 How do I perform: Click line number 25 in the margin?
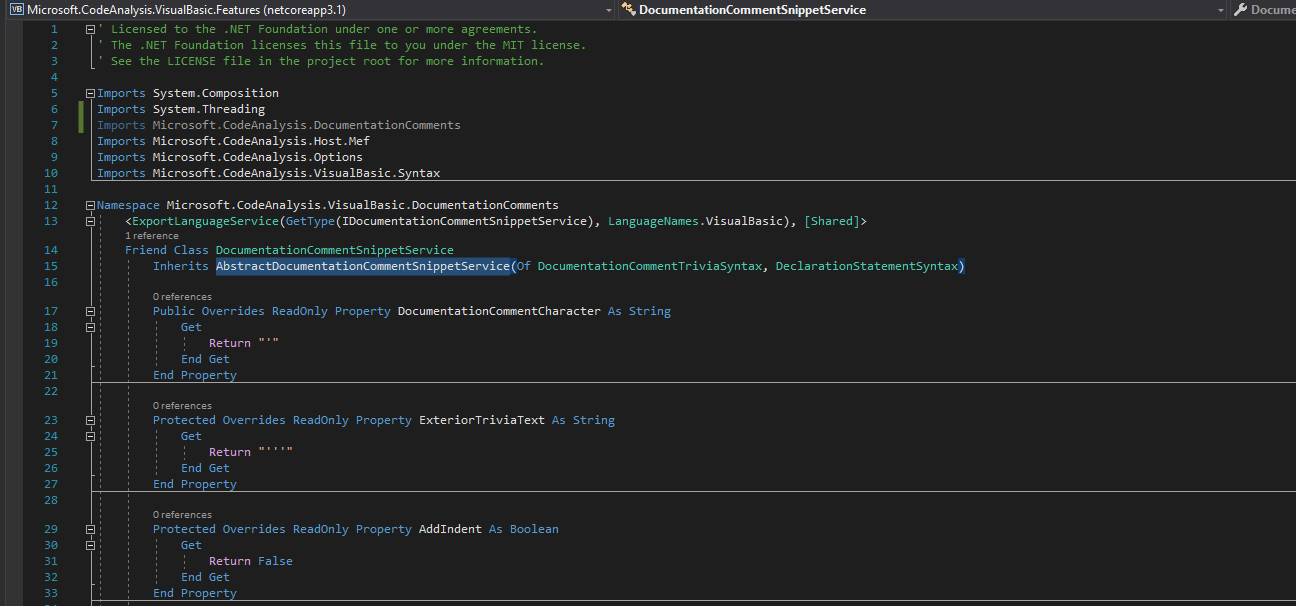[x=51, y=451]
